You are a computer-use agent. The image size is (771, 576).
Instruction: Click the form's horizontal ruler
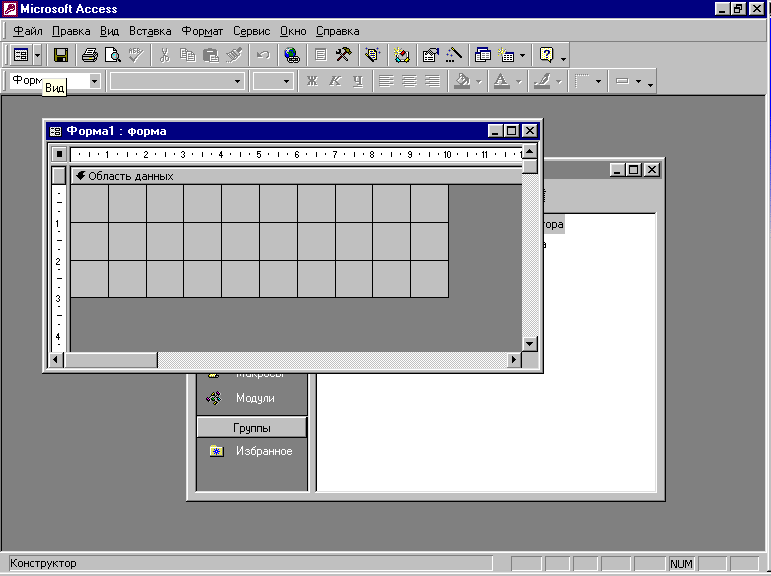(x=296, y=154)
